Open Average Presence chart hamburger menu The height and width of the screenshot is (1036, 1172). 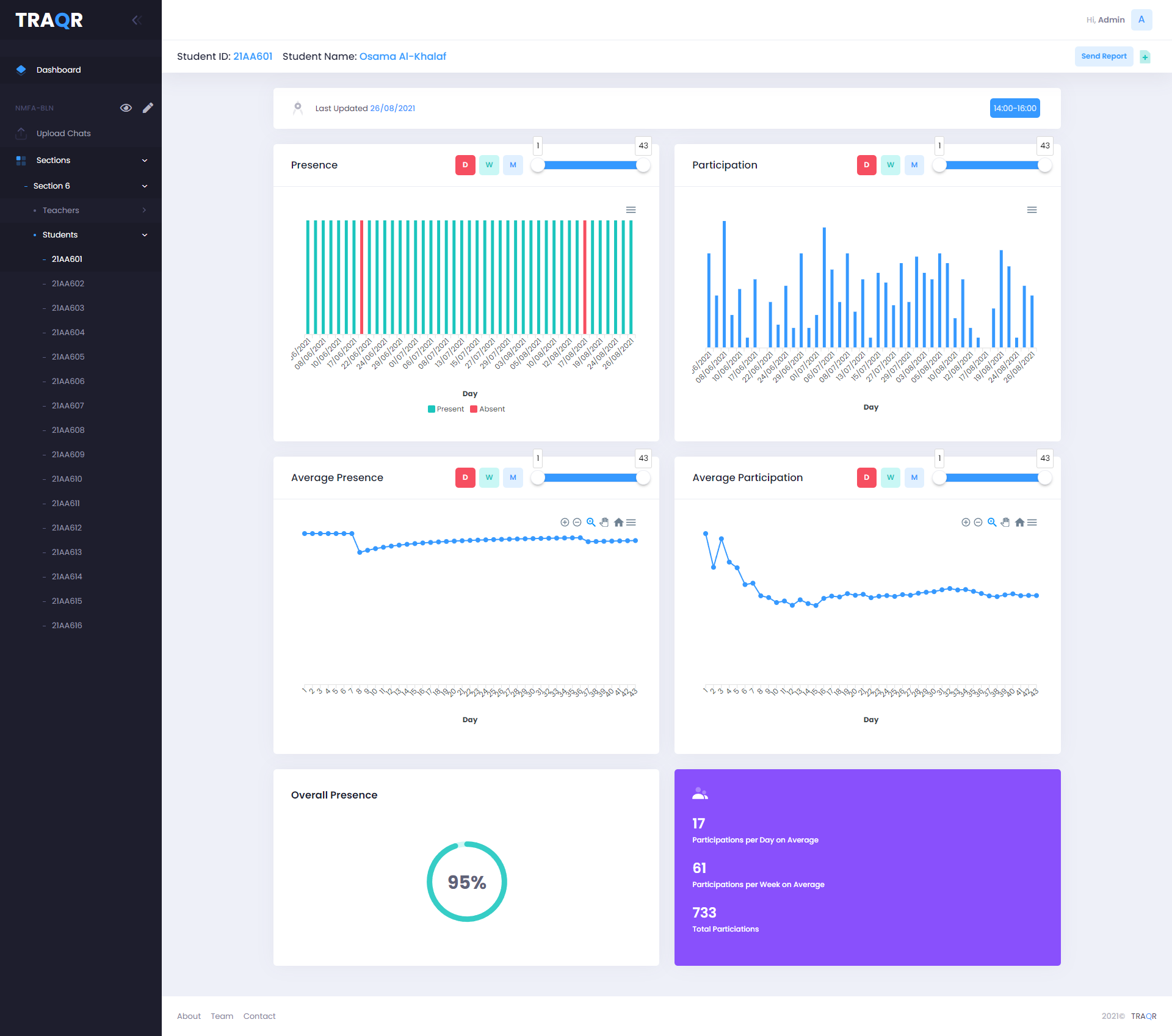tap(631, 523)
